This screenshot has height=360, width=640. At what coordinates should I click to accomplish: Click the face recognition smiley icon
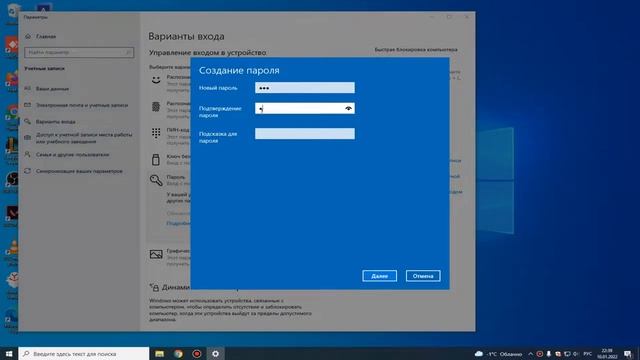pos(156,80)
